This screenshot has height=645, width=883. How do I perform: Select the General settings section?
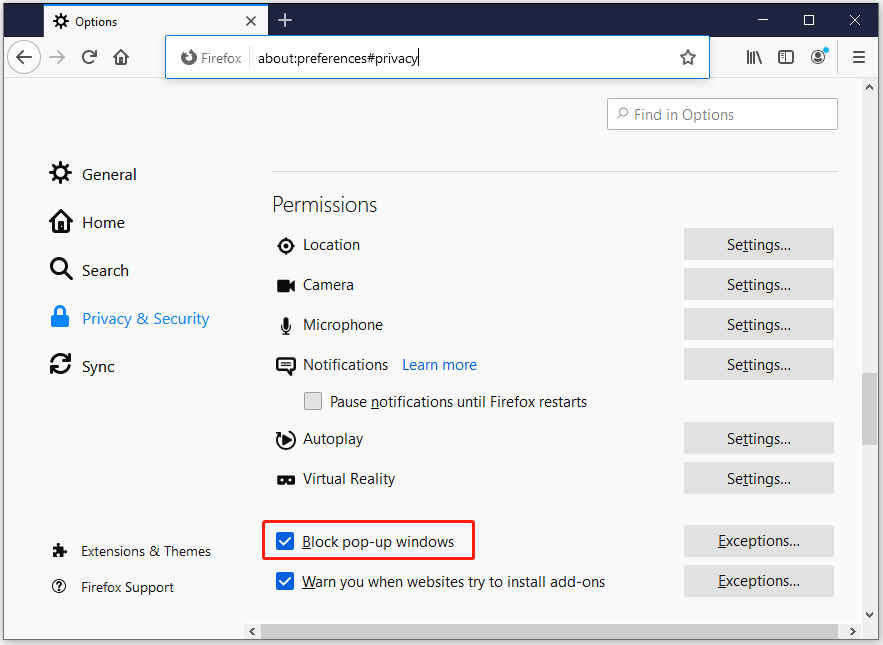[109, 174]
